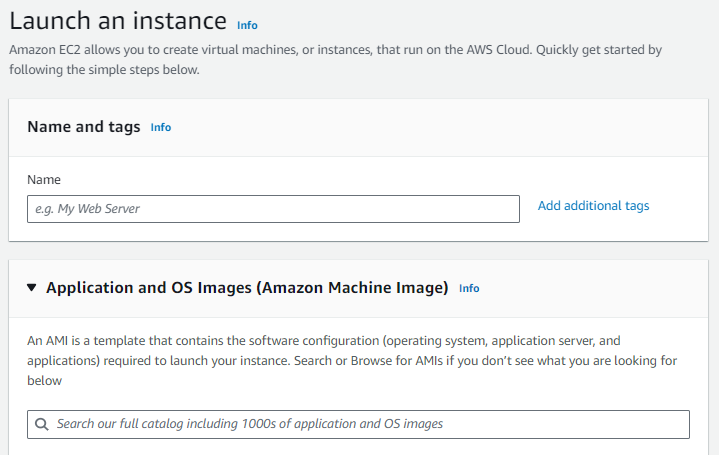Open Info link for Application and OS Images
Image resolution: width=719 pixels, height=455 pixels.
click(x=469, y=288)
